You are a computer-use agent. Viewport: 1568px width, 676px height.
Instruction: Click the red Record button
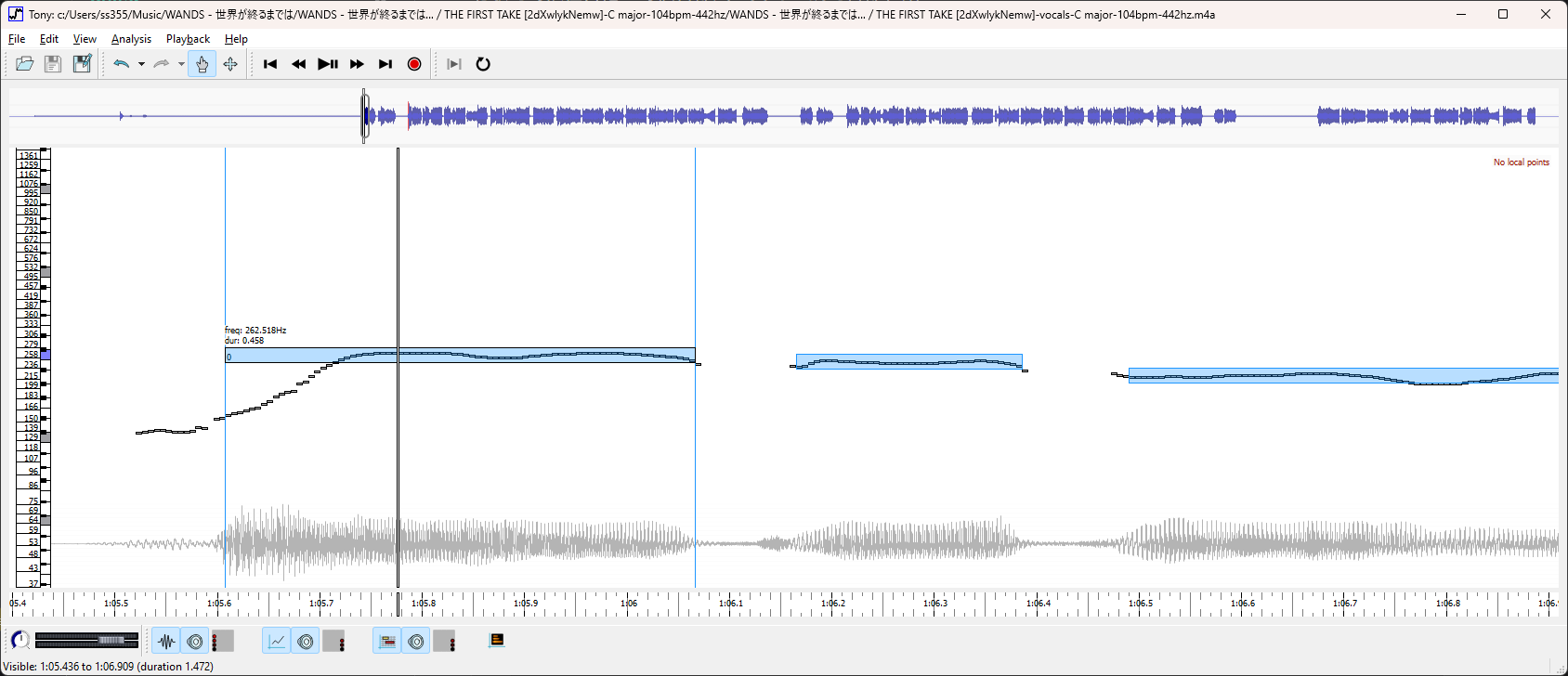[414, 64]
